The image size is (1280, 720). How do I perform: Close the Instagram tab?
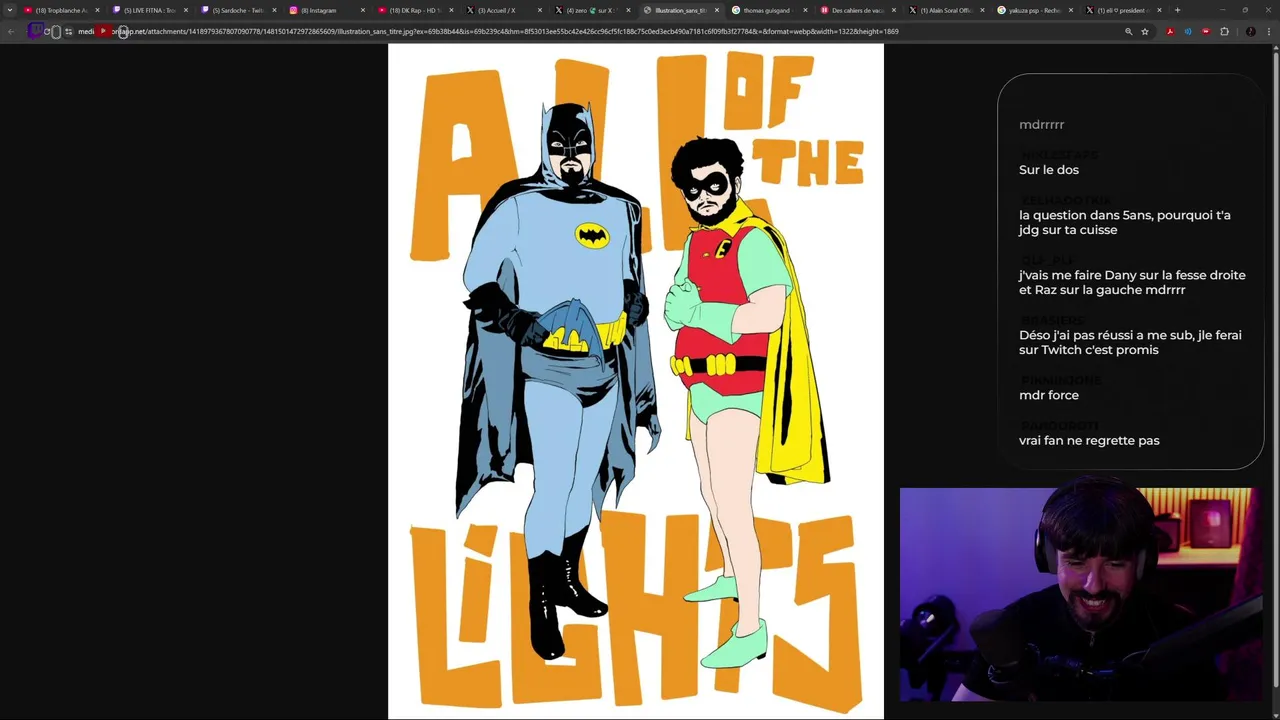coord(362,10)
